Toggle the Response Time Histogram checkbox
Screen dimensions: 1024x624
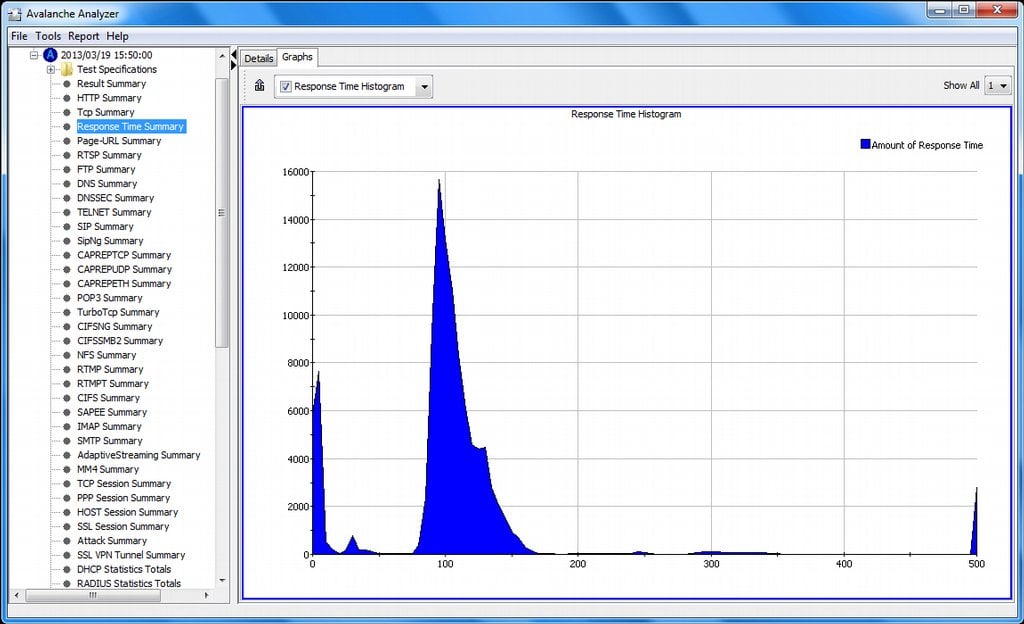pyautogui.click(x=286, y=86)
